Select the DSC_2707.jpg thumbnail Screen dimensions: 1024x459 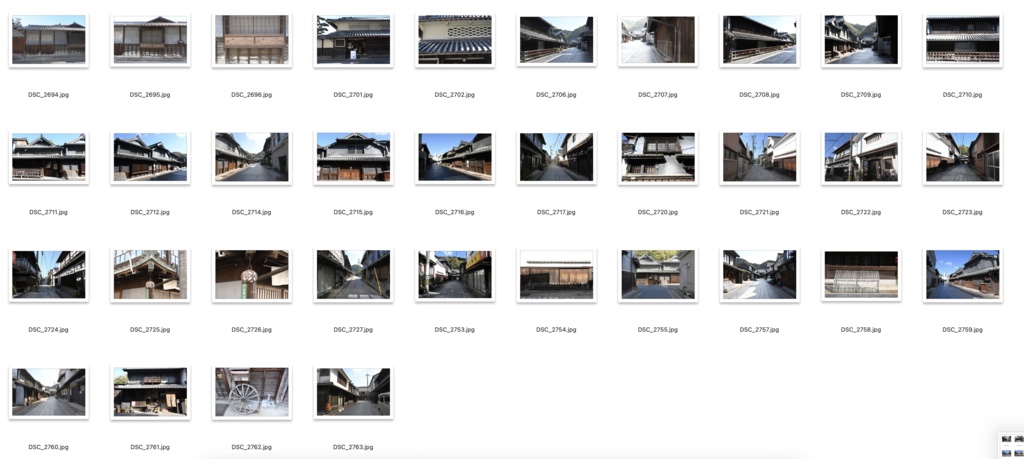pyautogui.click(x=658, y=39)
